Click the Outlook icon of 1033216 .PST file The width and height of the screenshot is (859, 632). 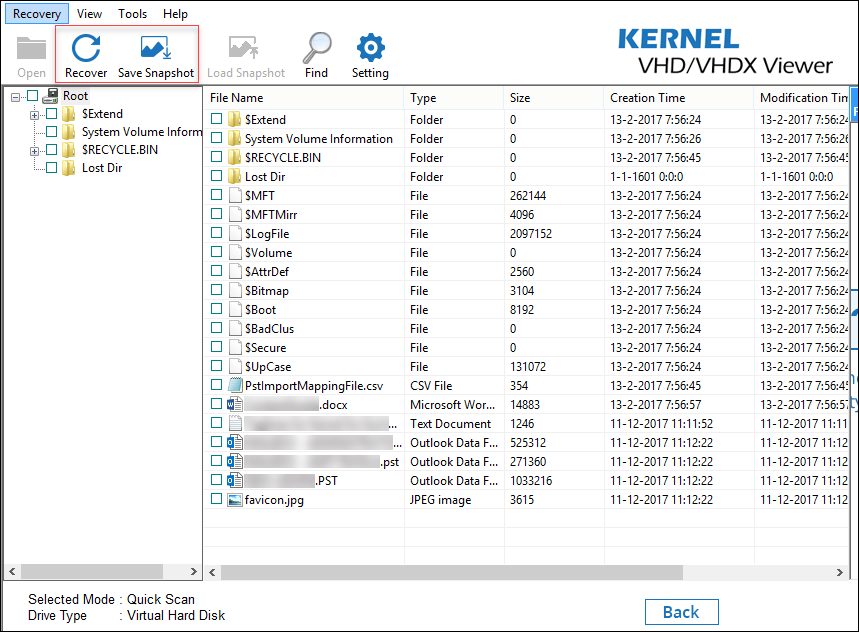[x=235, y=481]
